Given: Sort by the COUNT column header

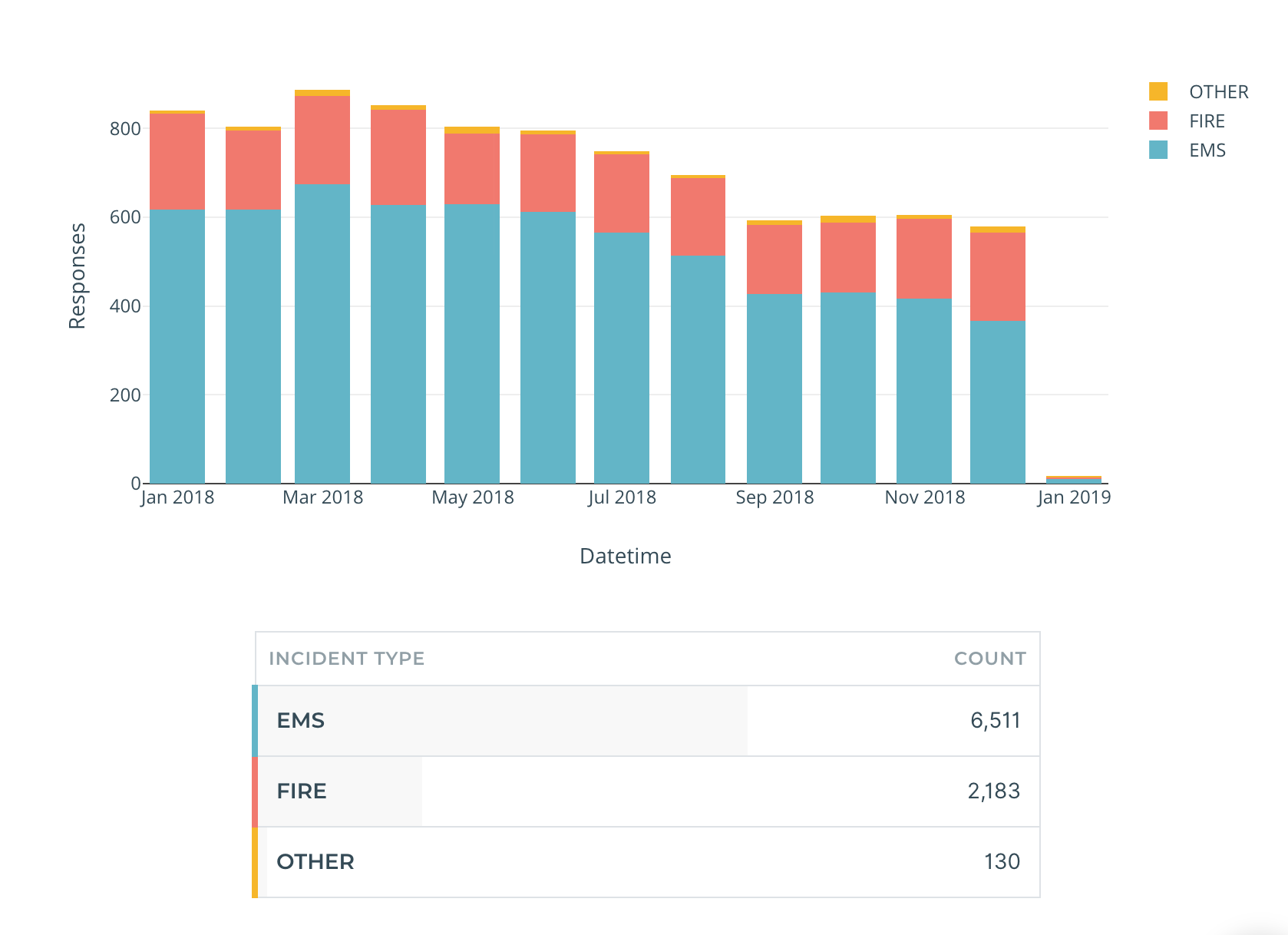Looking at the screenshot, I should [989, 659].
